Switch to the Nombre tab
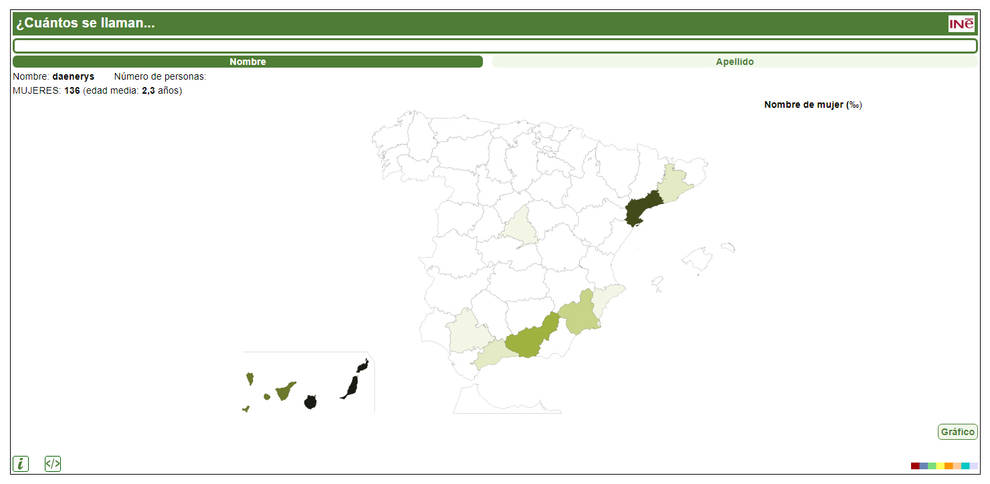Image resolution: width=990 pixels, height=484 pixels. pos(247,62)
